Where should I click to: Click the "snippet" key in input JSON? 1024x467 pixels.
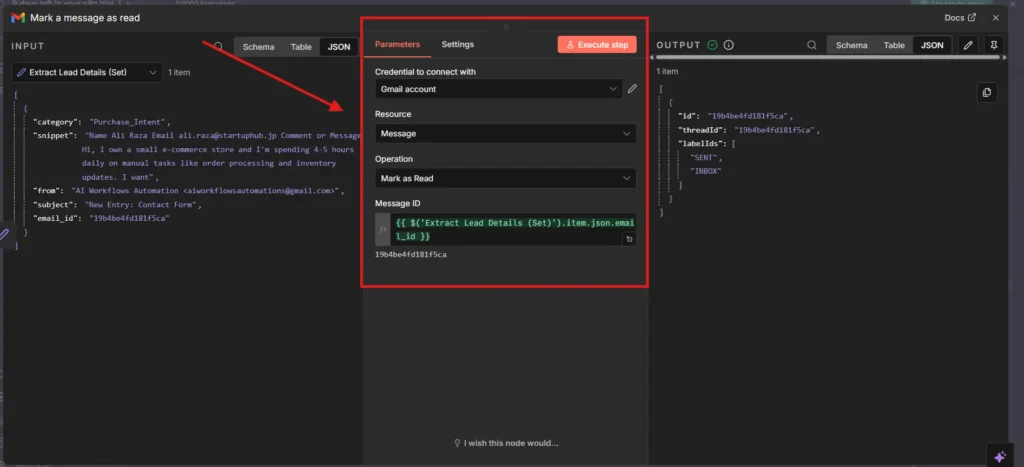pos(55,135)
